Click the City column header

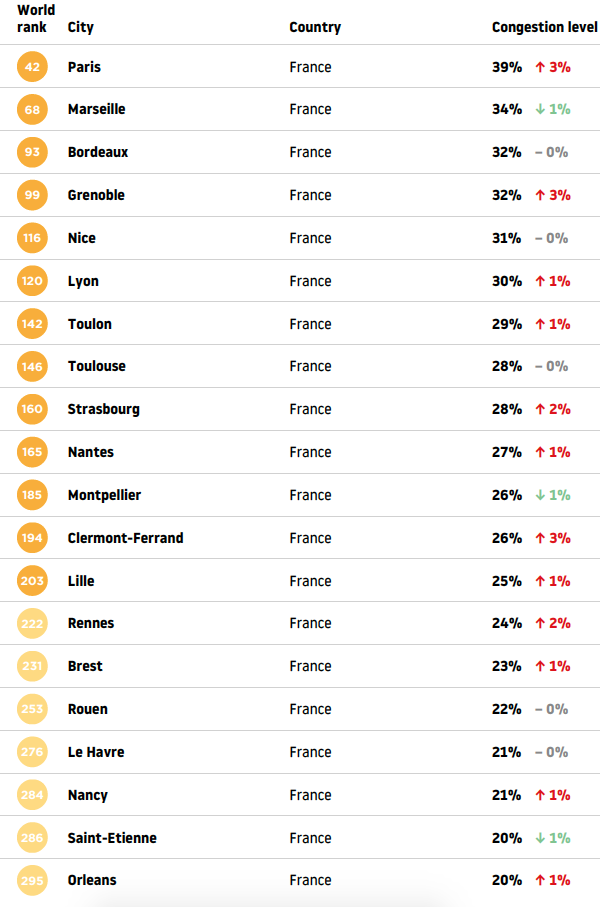pos(80,27)
